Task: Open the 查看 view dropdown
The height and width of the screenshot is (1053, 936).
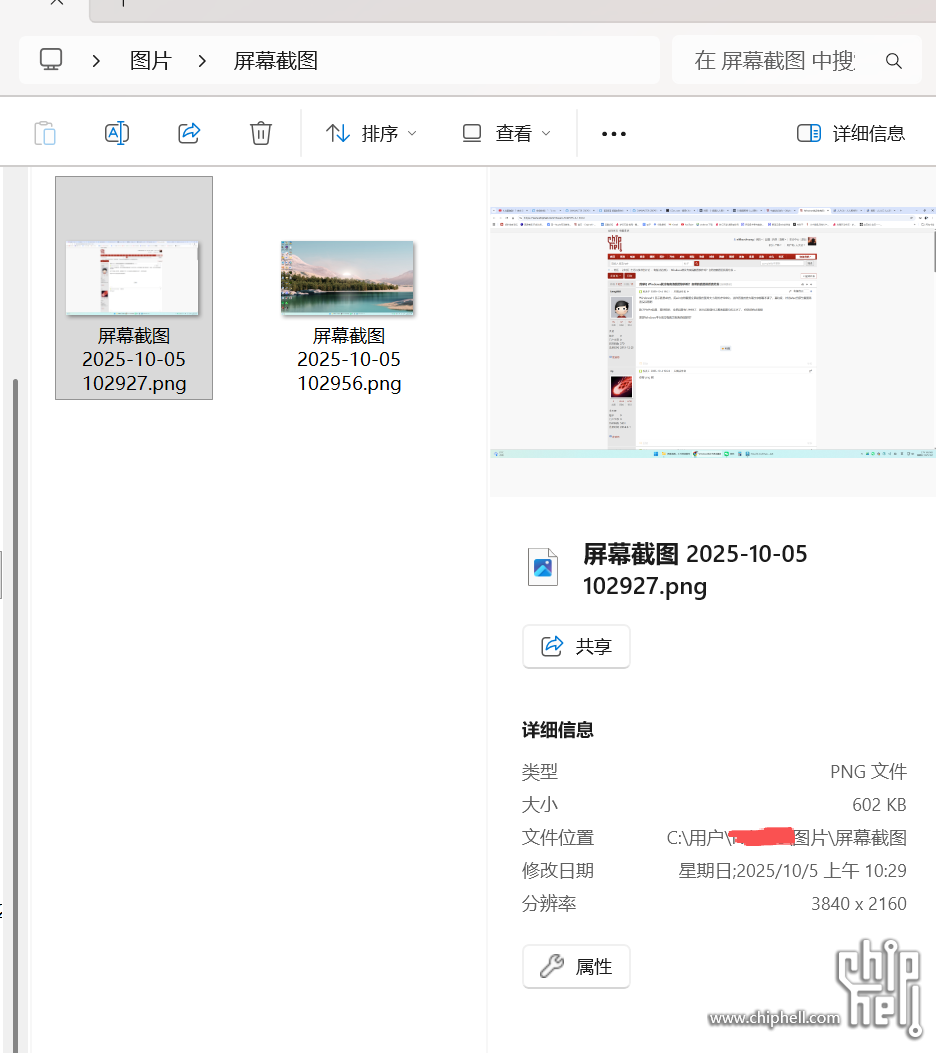Action: point(506,133)
